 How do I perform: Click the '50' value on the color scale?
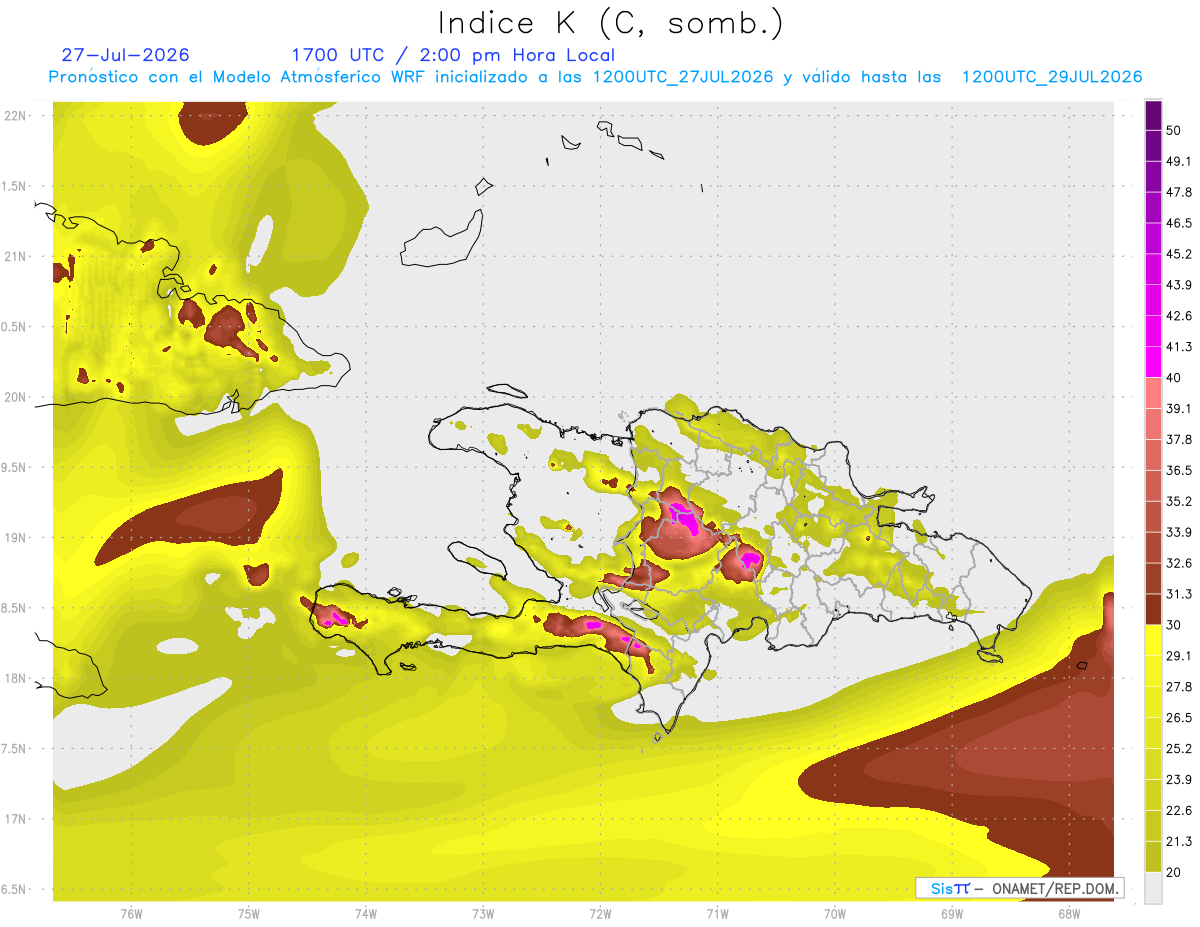coord(1175,131)
